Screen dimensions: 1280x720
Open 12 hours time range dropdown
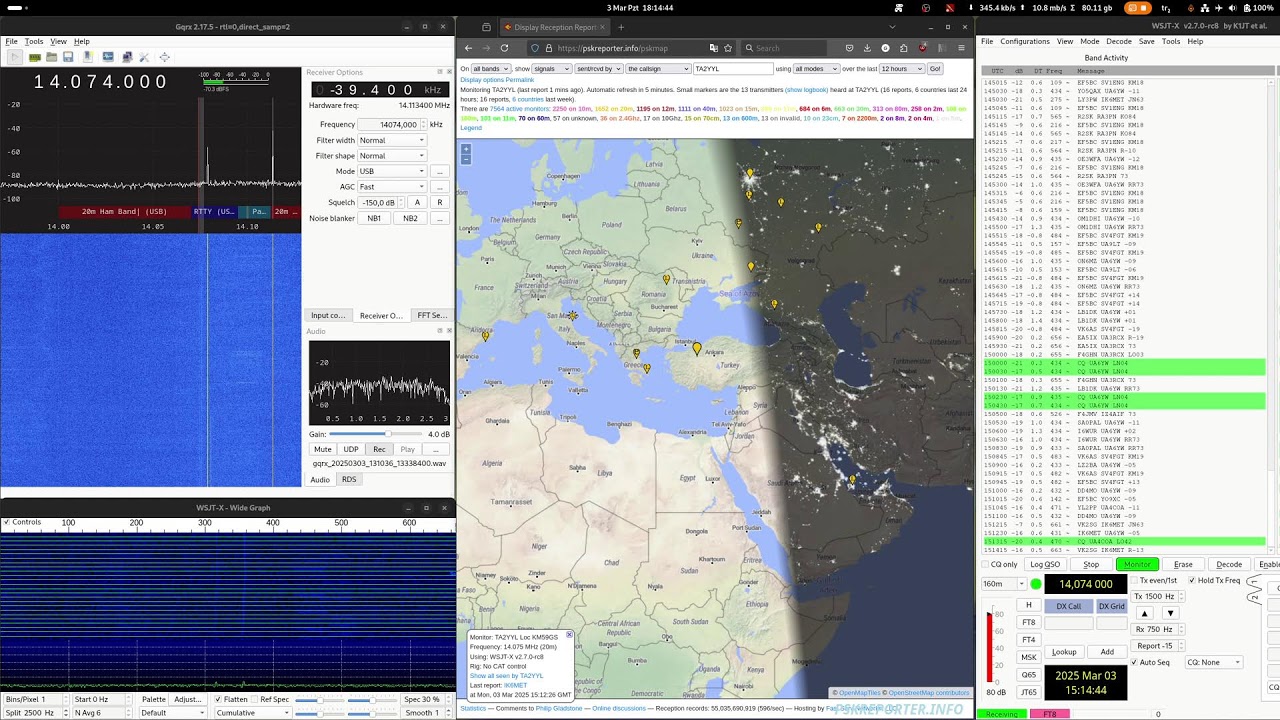(902, 68)
